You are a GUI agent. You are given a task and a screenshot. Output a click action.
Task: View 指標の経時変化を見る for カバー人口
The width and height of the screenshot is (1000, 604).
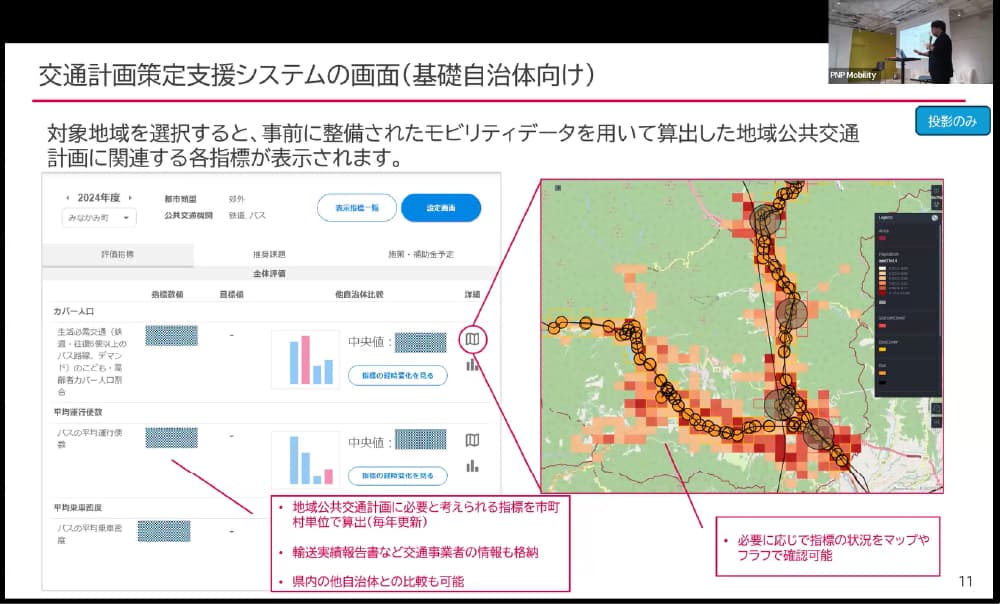[397, 375]
